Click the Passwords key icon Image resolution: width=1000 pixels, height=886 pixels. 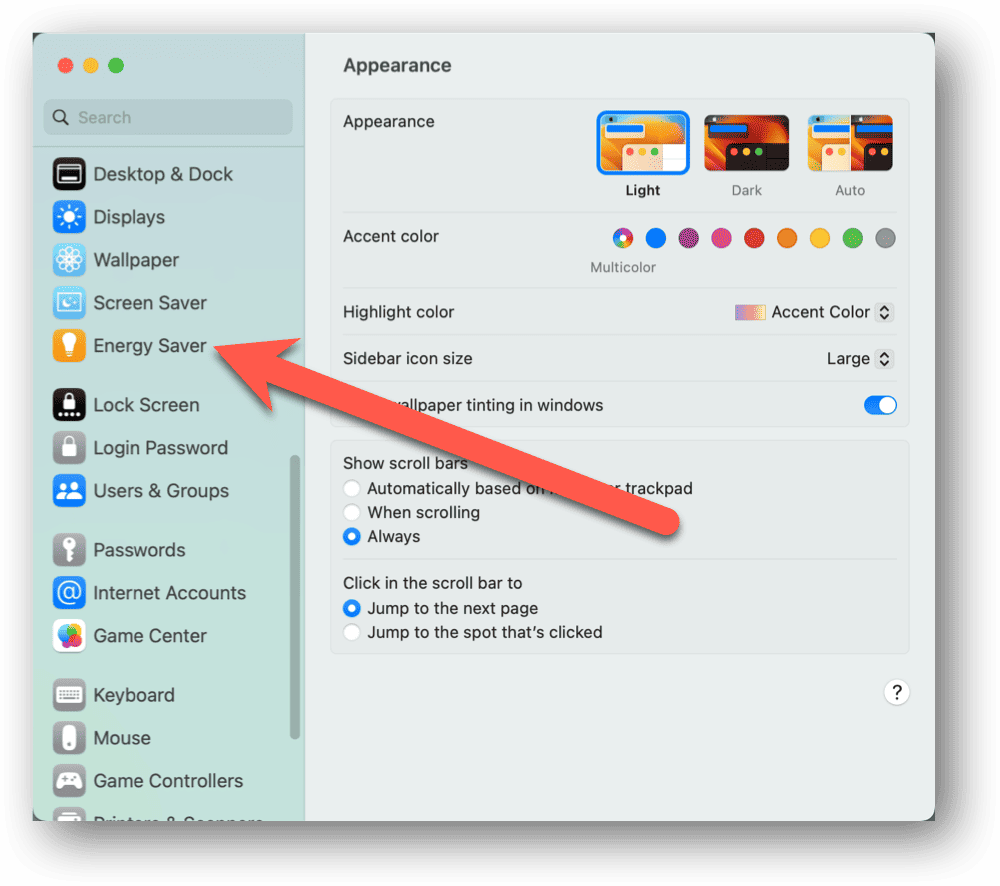(69, 549)
